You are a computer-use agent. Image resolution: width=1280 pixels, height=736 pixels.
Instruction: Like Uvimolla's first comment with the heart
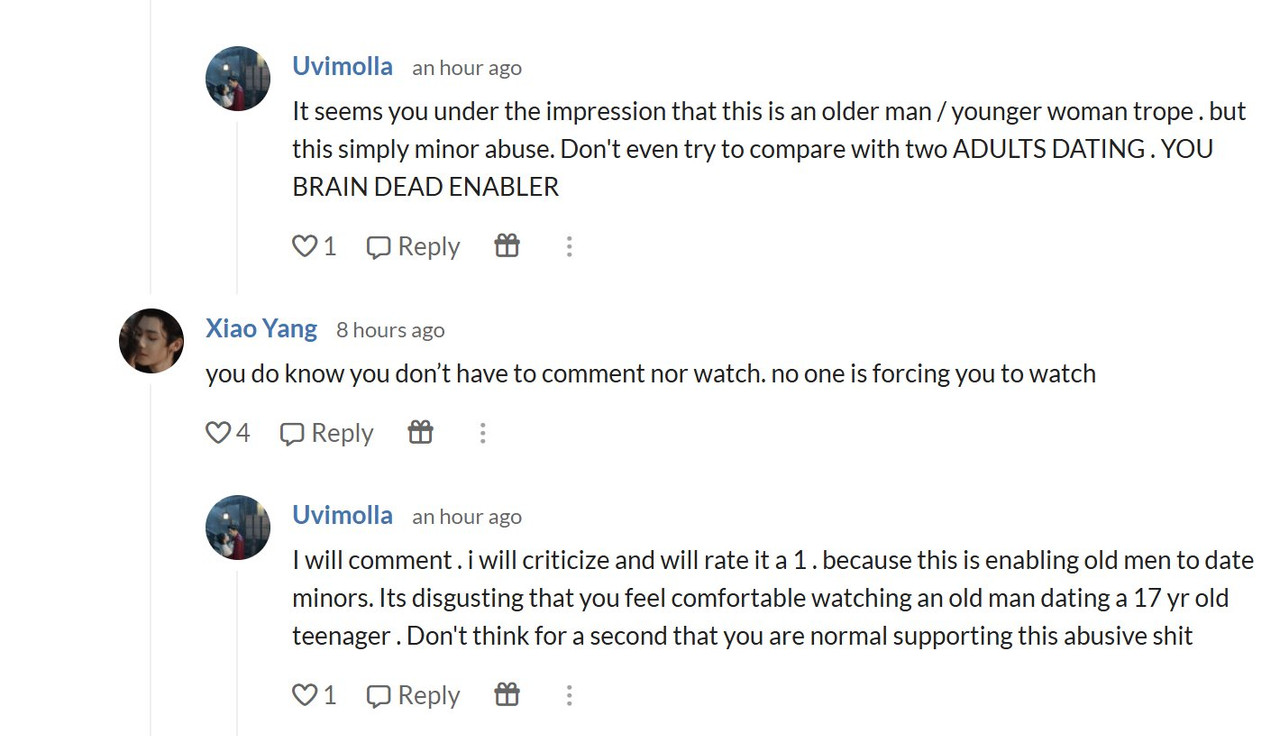coord(304,246)
